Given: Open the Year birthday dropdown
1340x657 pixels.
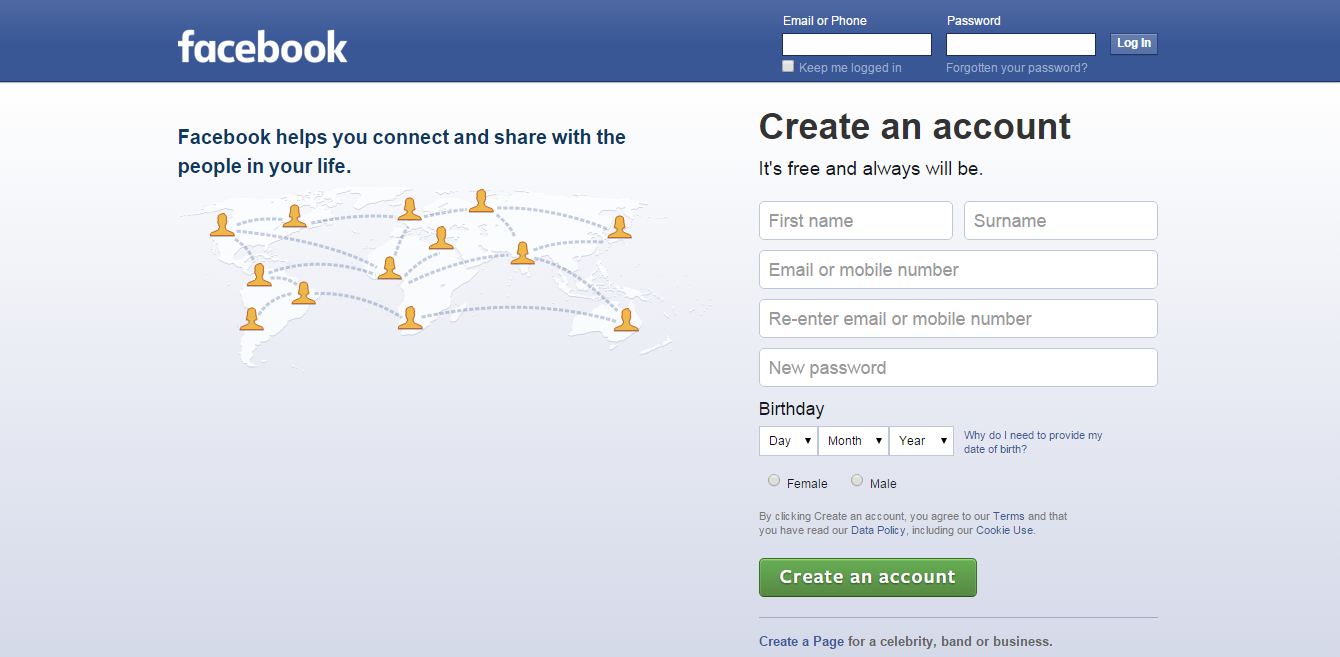Looking at the screenshot, I should click(x=921, y=441).
